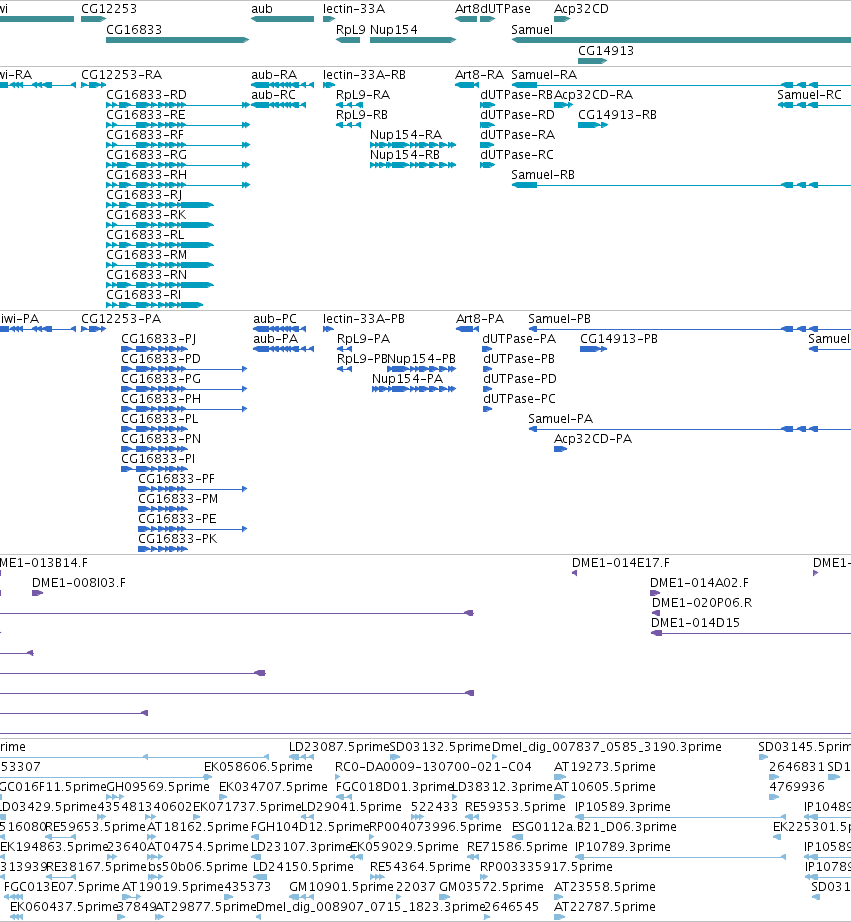
Task: Click the RpL9-RB transcript label
Action: [x=362, y=115]
